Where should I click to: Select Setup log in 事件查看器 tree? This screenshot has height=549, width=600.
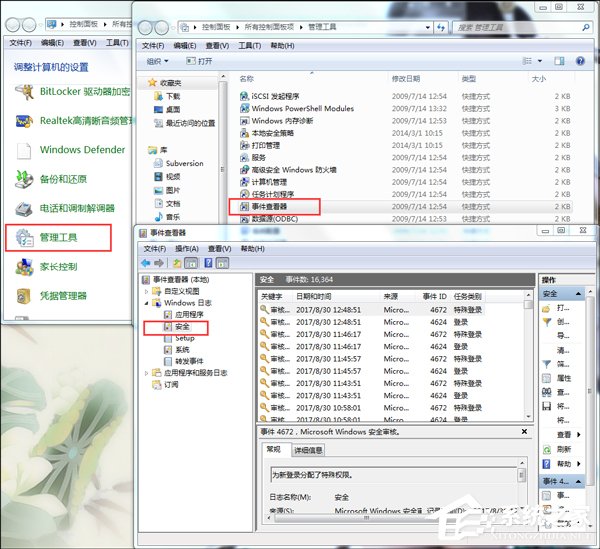click(179, 338)
